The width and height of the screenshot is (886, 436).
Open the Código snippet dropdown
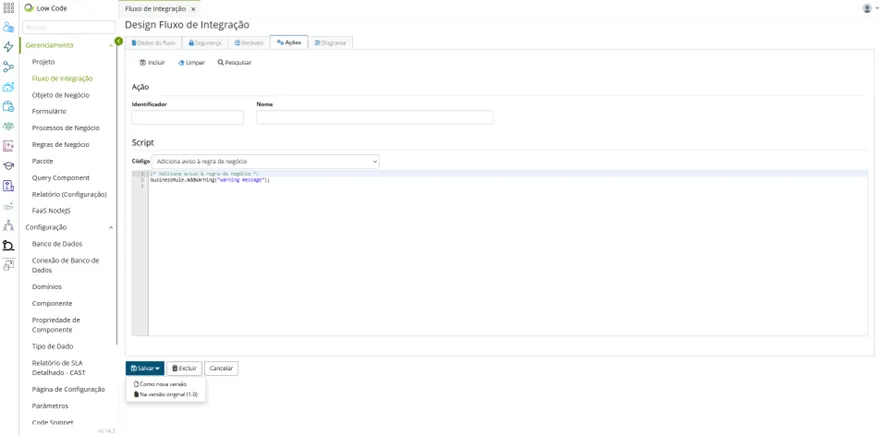(x=266, y=162)
